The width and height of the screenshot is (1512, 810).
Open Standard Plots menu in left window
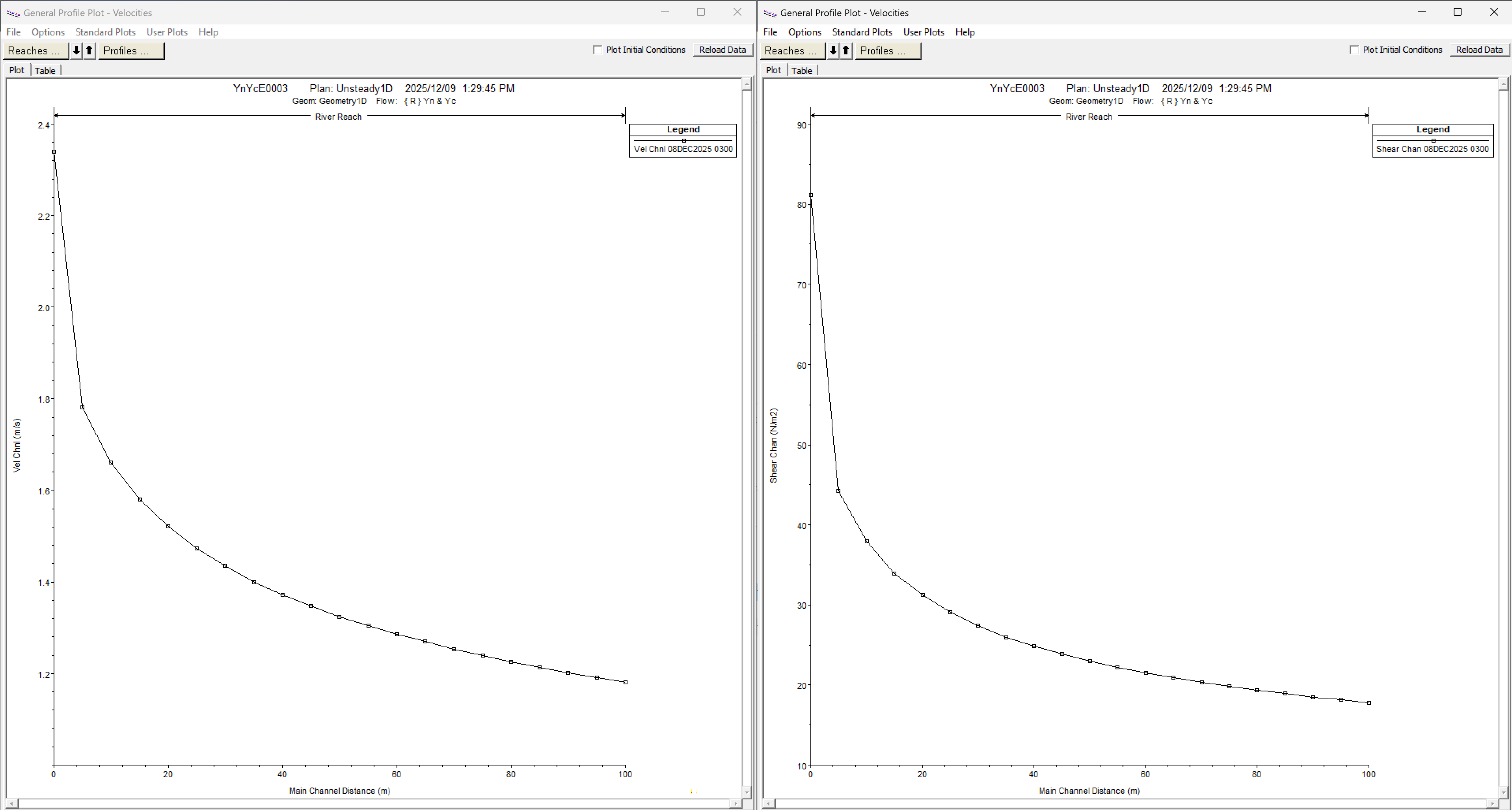[x=106, y=32]
